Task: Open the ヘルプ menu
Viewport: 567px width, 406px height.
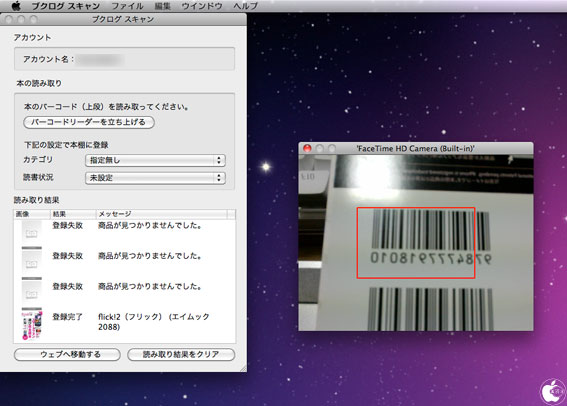Action: [x=245, y=6]
